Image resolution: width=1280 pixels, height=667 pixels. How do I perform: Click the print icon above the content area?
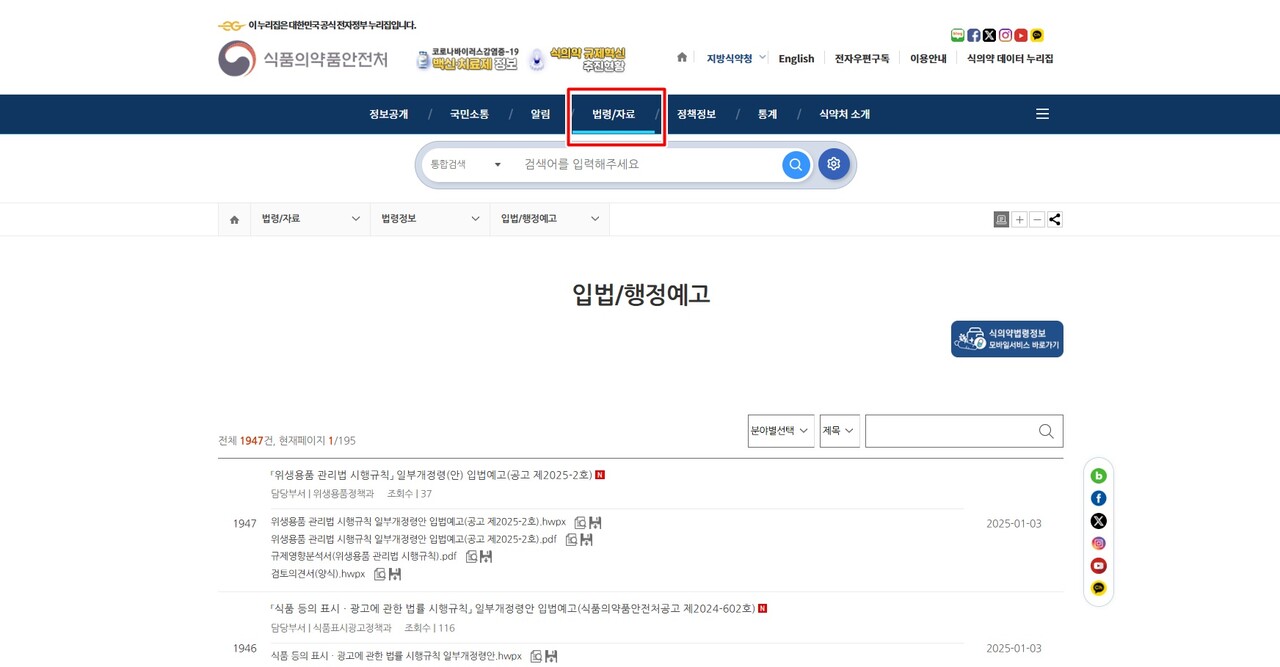point(1001,219)
